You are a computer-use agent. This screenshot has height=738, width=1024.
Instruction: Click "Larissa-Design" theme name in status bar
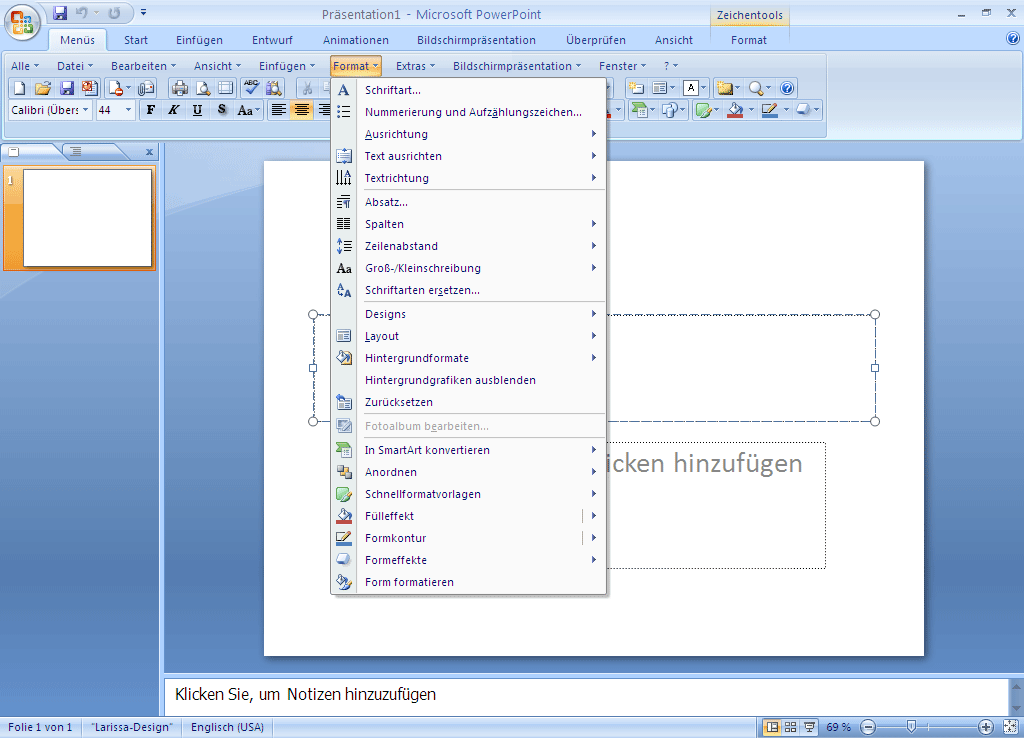point(132,727)
